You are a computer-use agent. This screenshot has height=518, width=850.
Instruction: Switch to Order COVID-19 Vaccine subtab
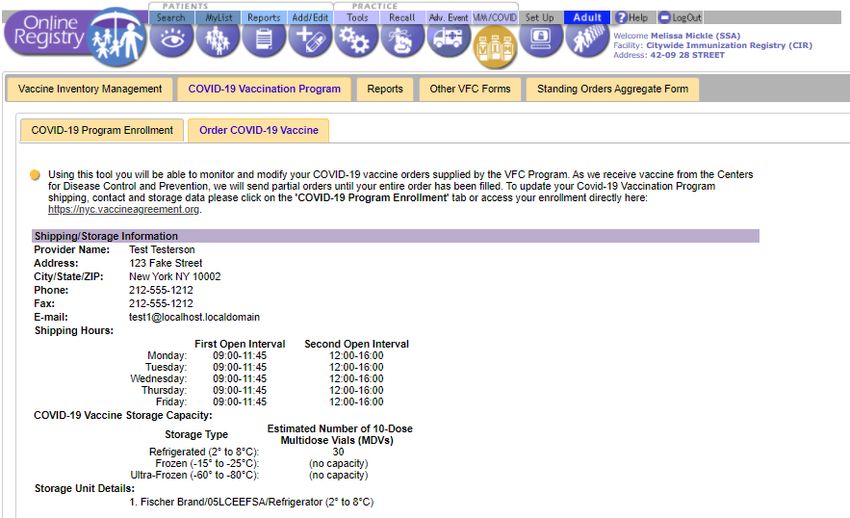point(259,130)
